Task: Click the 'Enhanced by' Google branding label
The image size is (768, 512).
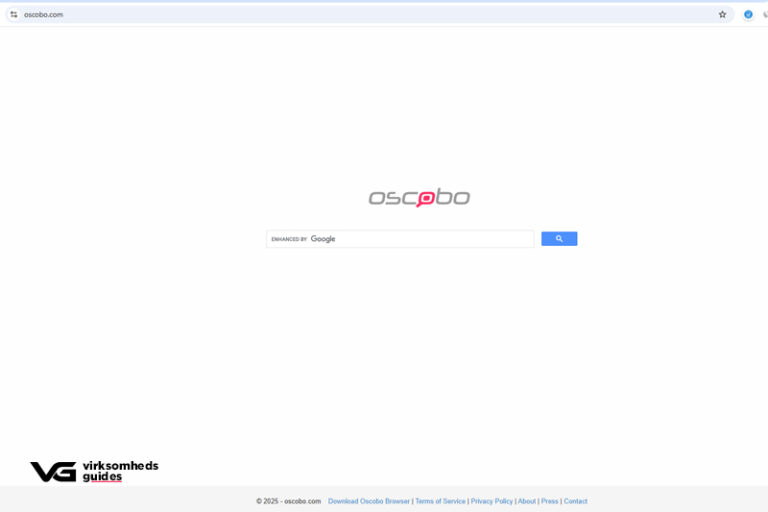Action: [x=303, y=239]
